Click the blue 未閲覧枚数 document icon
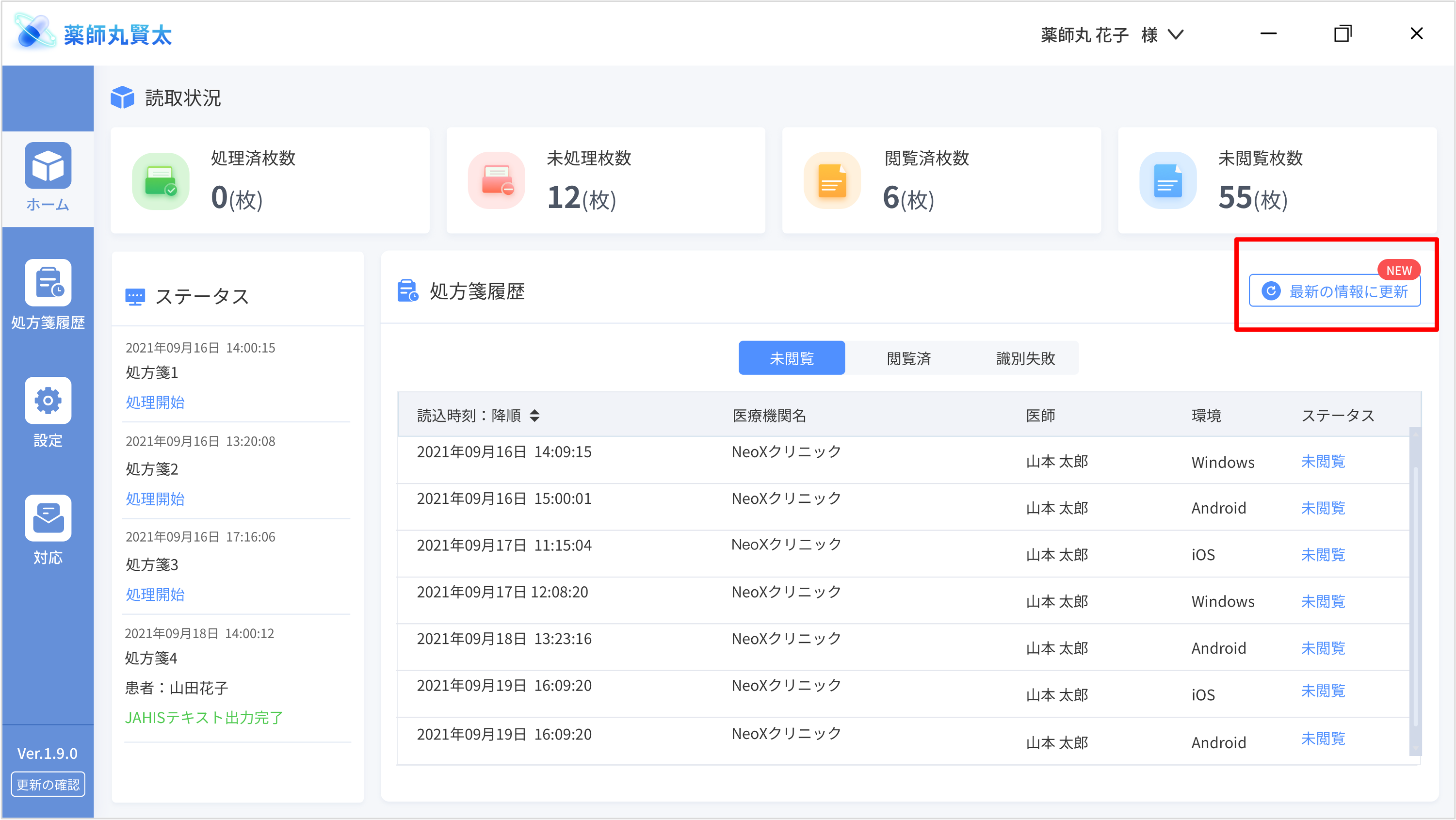 (x=1168, y=181)
